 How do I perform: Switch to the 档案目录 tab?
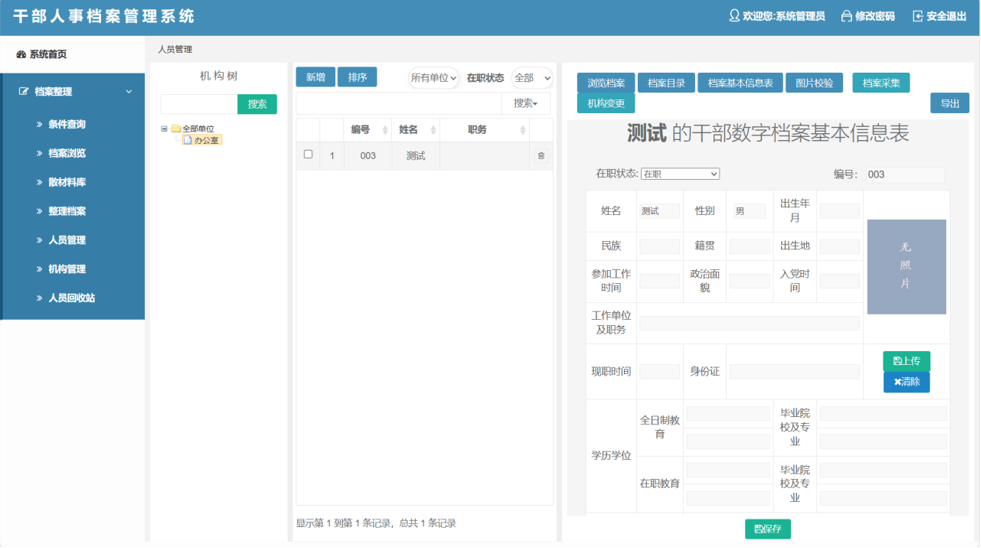666,83
